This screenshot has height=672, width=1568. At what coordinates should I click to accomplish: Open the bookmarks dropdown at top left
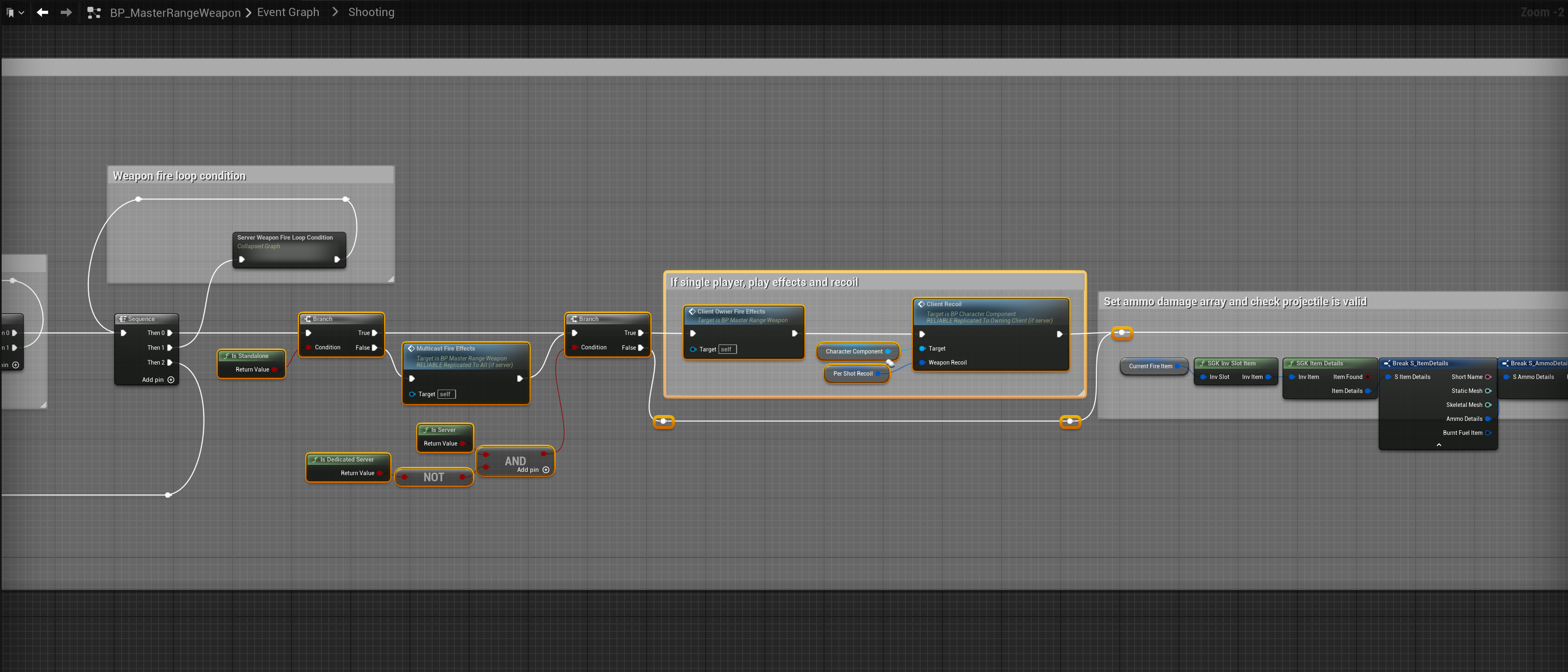tap(15, 12)
